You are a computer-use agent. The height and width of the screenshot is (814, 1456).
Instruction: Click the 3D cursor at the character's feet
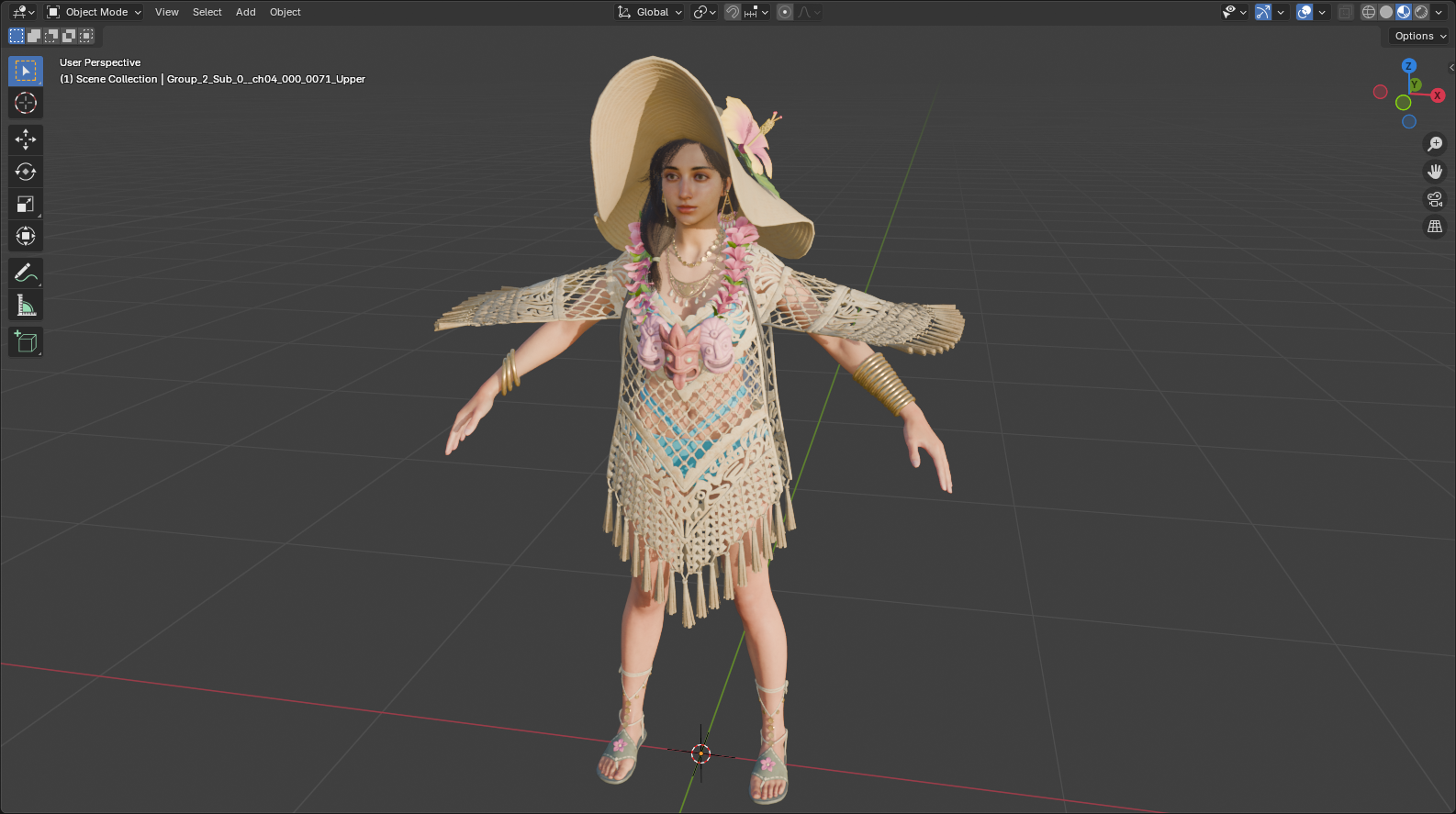click(x=701, y=753)
